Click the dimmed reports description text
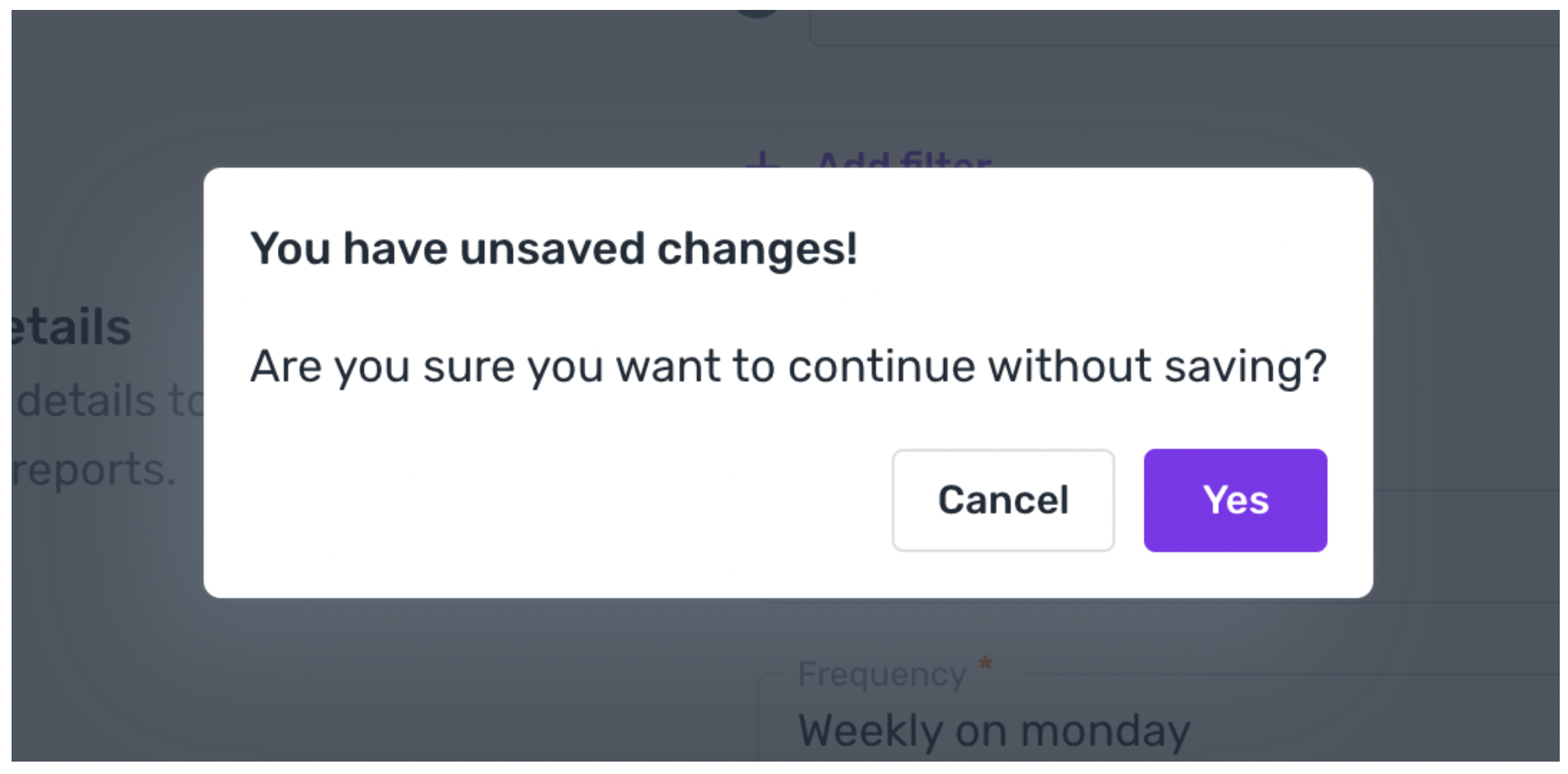The height and width of the screenshot is (774, 1568). coord(93,470)
